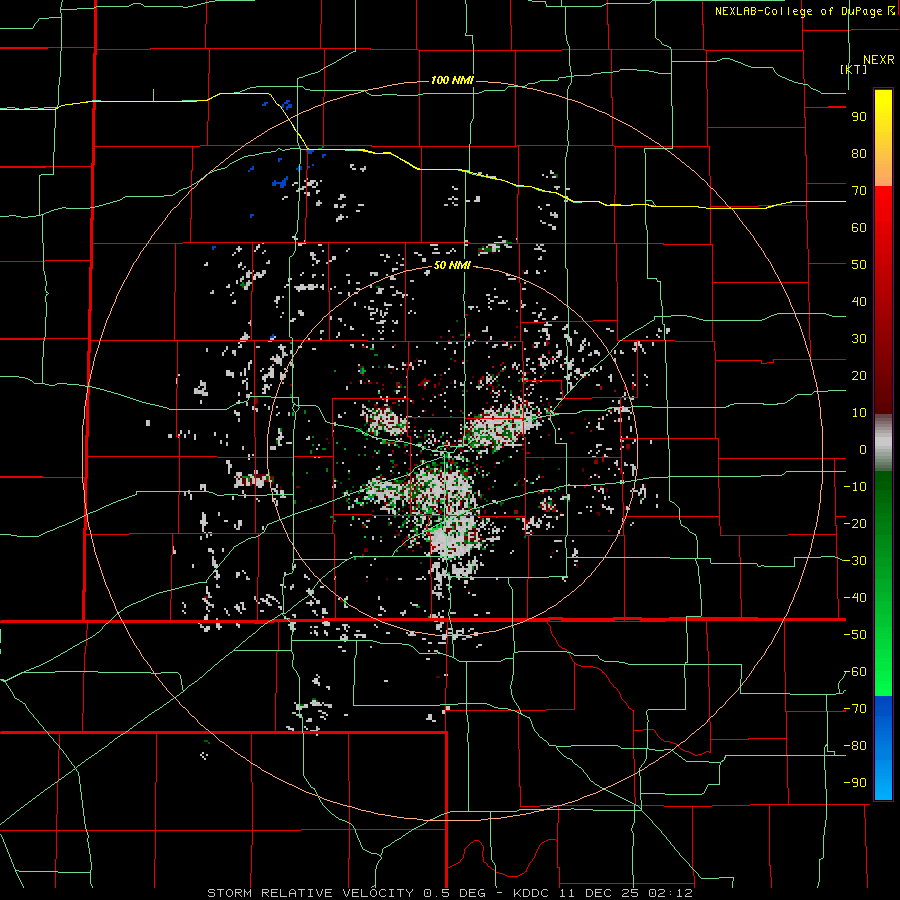Click the 10 value on the velocity scale

859,413
